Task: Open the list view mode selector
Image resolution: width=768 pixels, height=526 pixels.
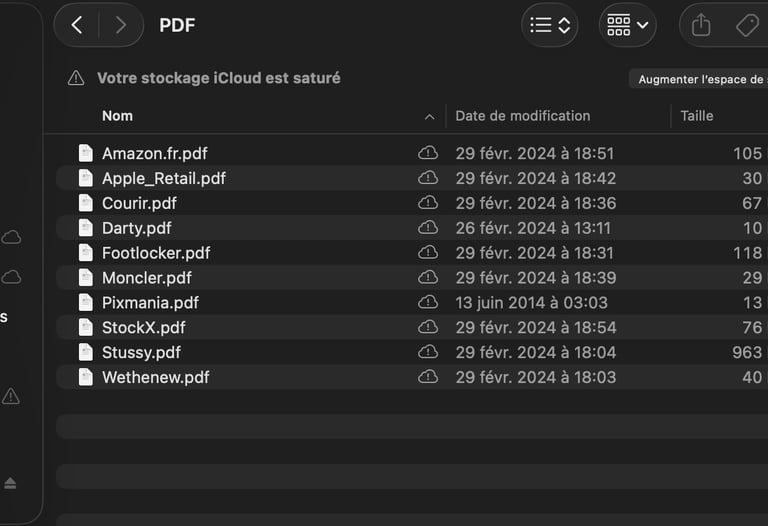Action: [x=550, y=25]
